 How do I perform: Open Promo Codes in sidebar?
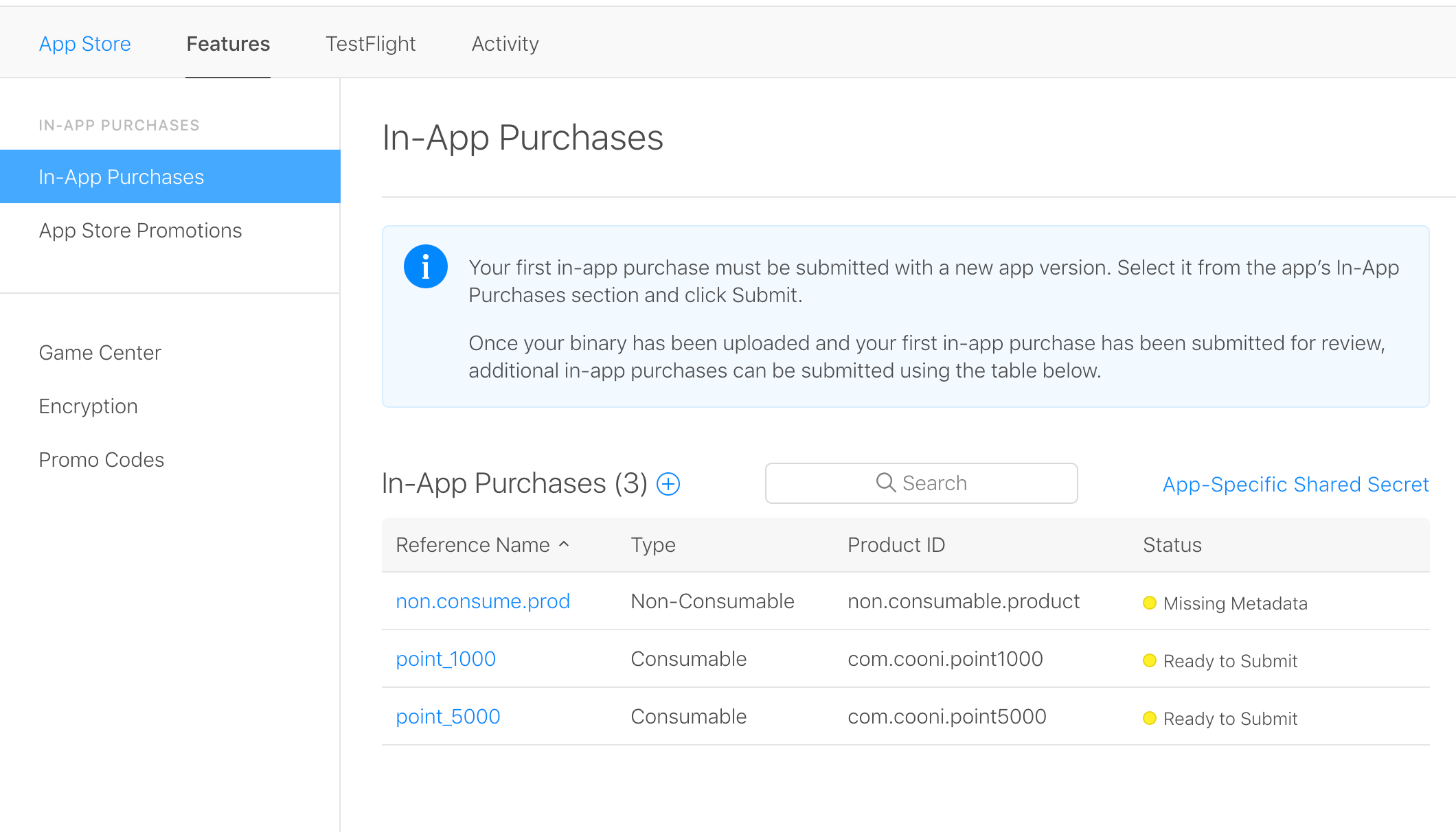pyautogui.click(x=102, y=460)
